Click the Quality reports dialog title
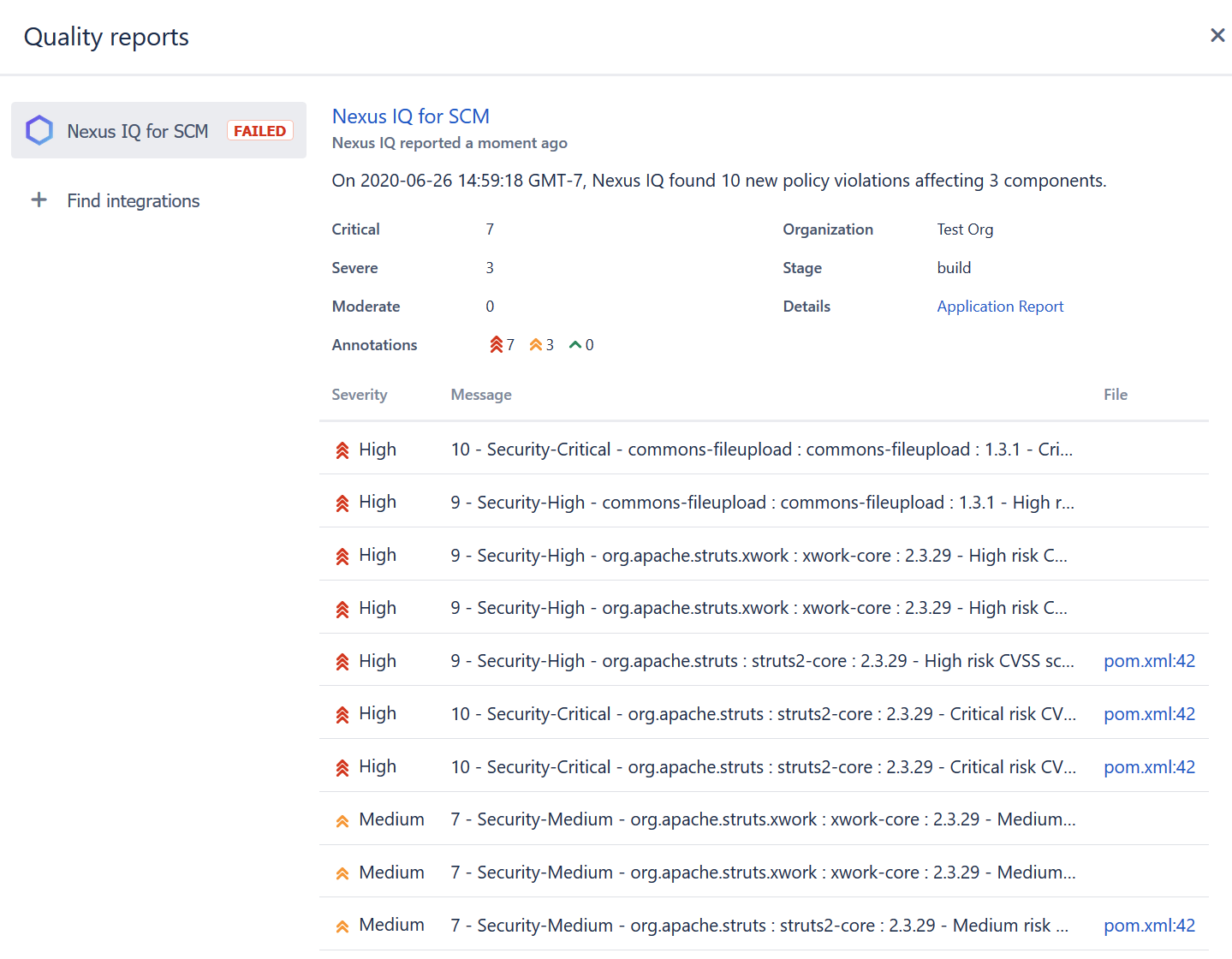 pos(106,37)
